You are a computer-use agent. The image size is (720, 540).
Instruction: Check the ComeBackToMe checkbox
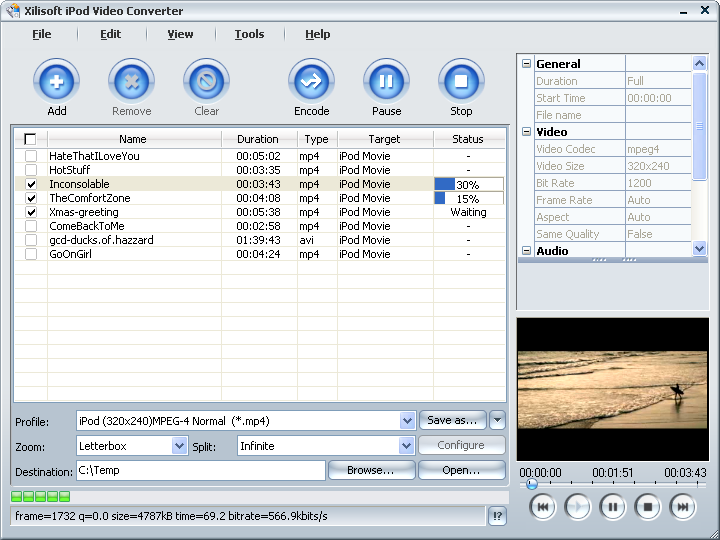pyautogui.click(x=31, y=226)
